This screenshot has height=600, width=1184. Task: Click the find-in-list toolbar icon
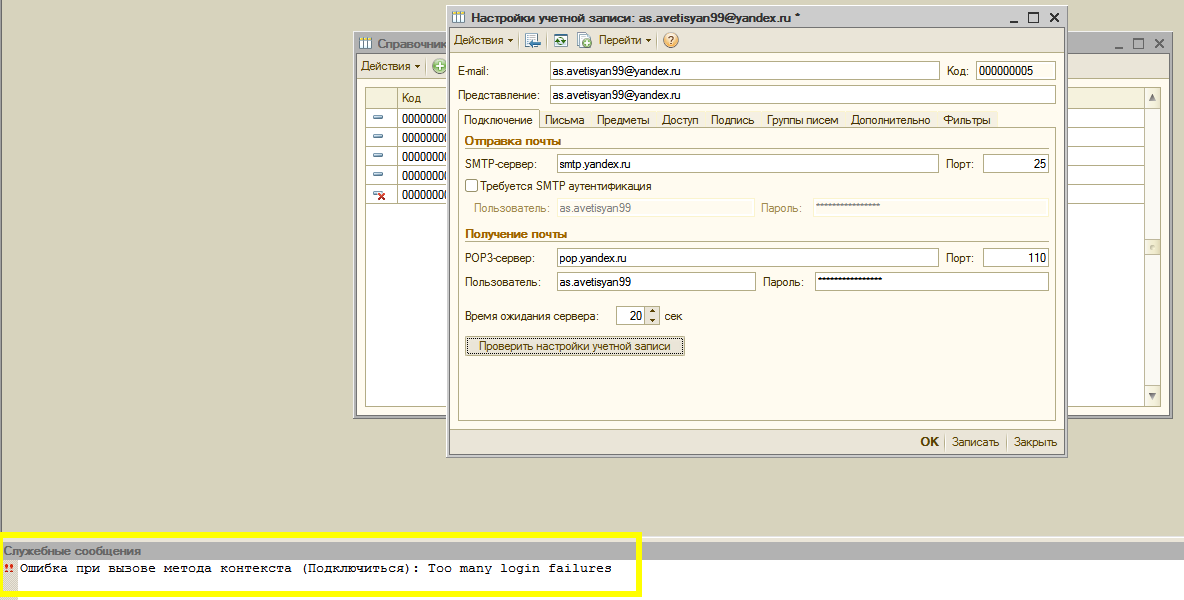533,41
